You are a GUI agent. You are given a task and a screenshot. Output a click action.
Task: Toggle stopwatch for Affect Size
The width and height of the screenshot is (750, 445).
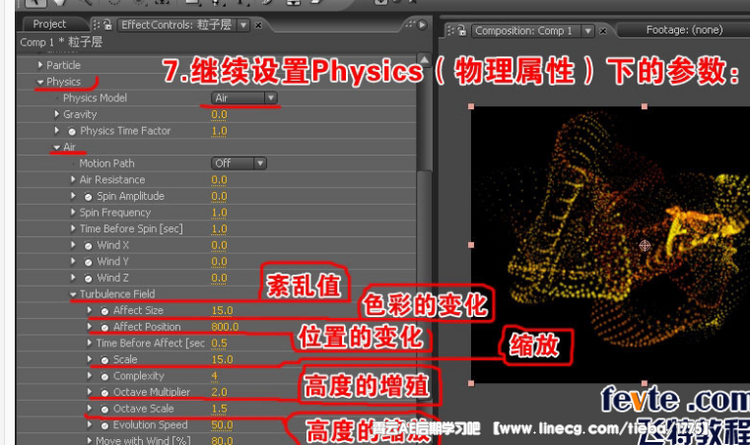pyautogui.click(x=105, y=311)
